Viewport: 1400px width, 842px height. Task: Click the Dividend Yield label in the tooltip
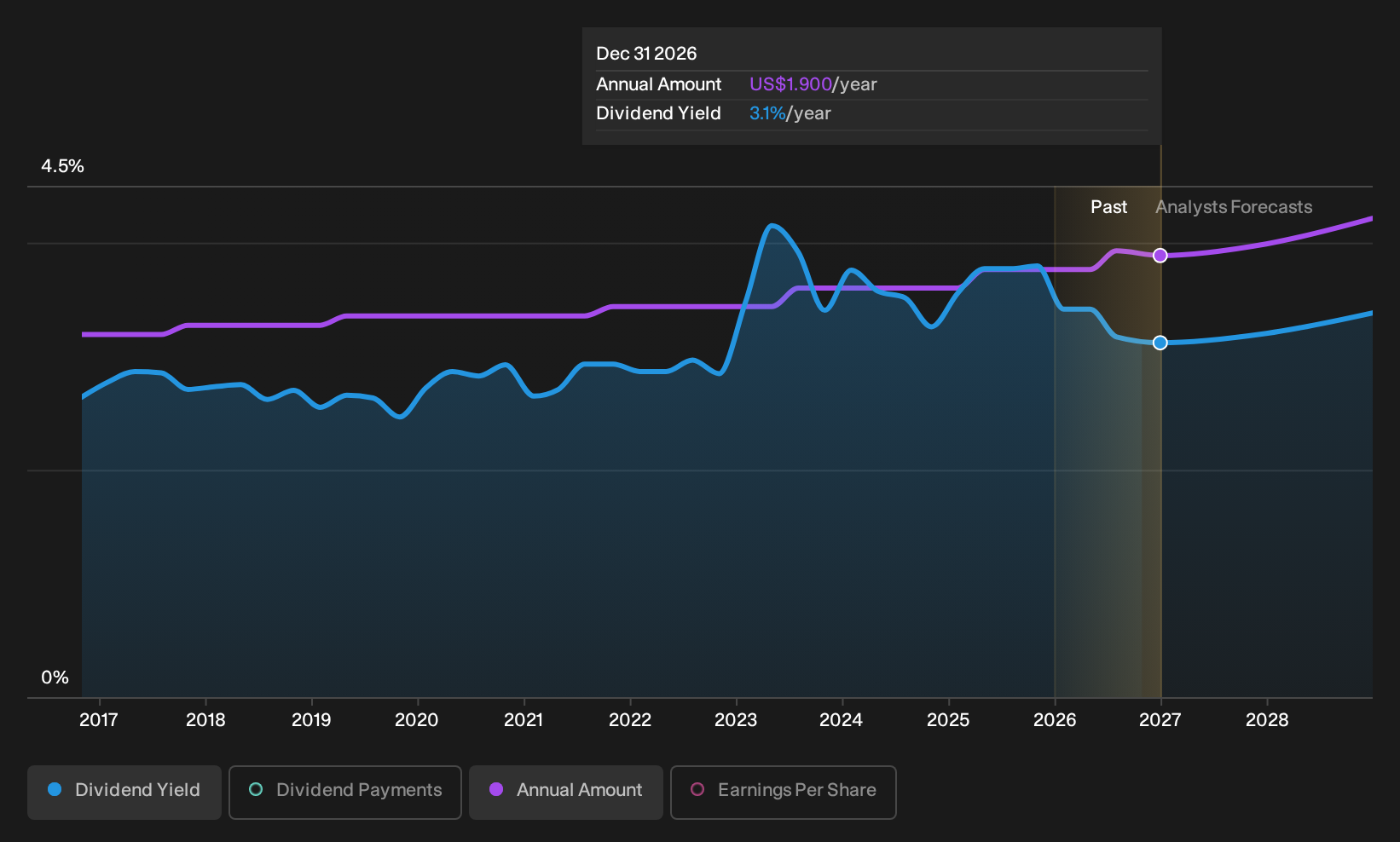pyautogui.click(x=659, y=113)
